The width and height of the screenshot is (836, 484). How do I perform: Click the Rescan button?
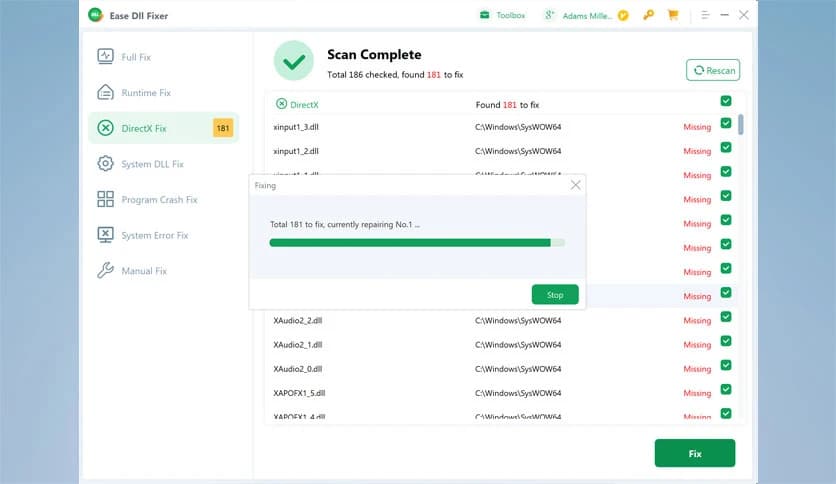[x=713, y=70]
